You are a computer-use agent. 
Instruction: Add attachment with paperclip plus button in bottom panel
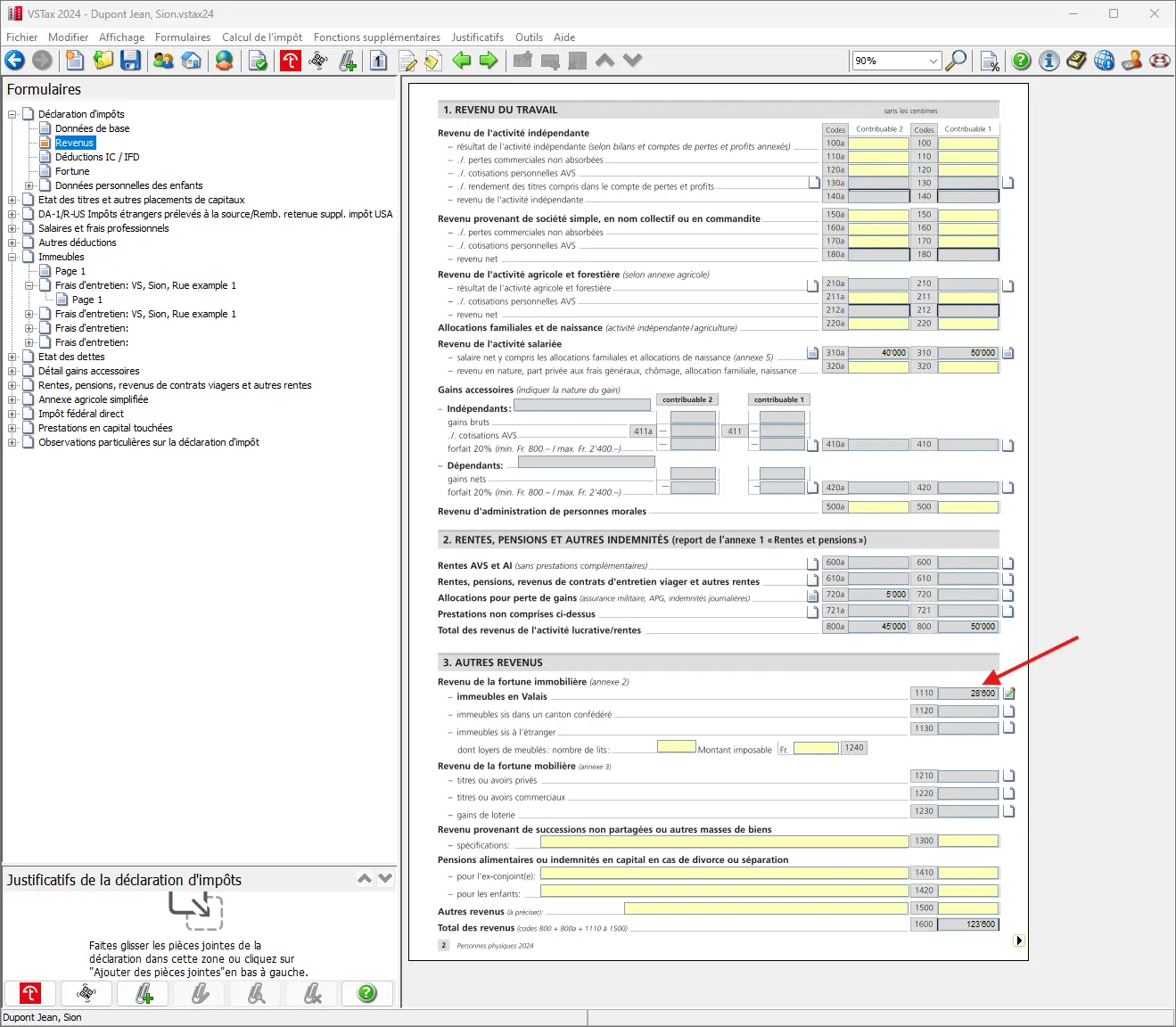pyautogui.click(x=144, y=993)
